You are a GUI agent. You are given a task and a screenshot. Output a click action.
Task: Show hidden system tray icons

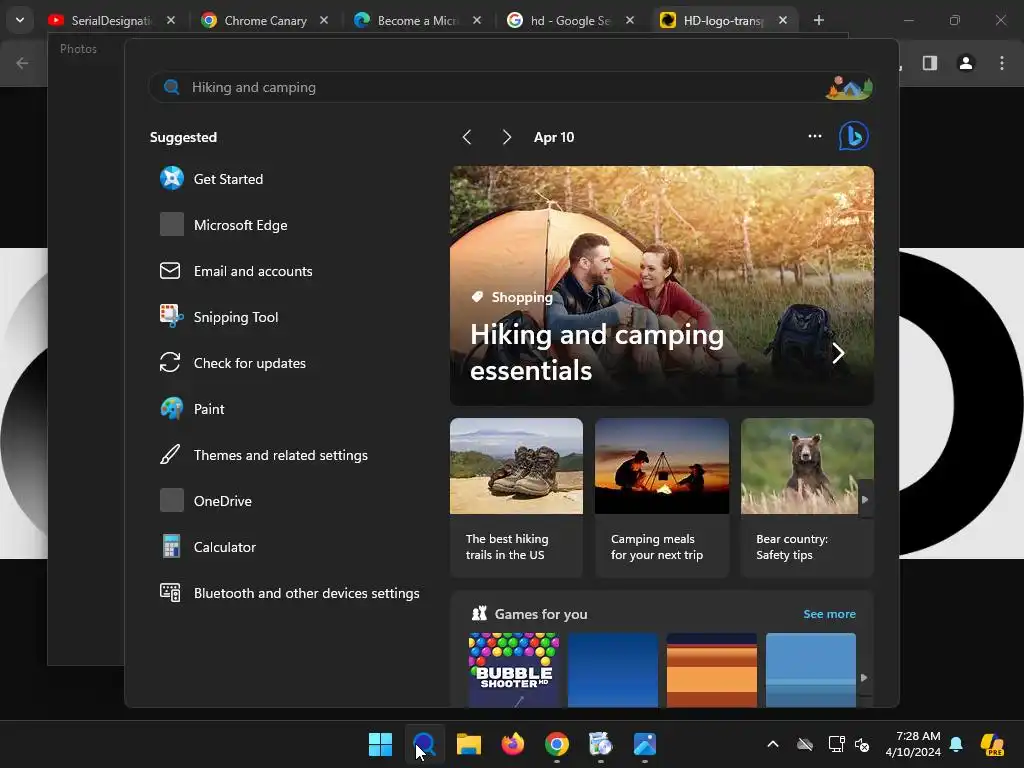tap(773, 744)
